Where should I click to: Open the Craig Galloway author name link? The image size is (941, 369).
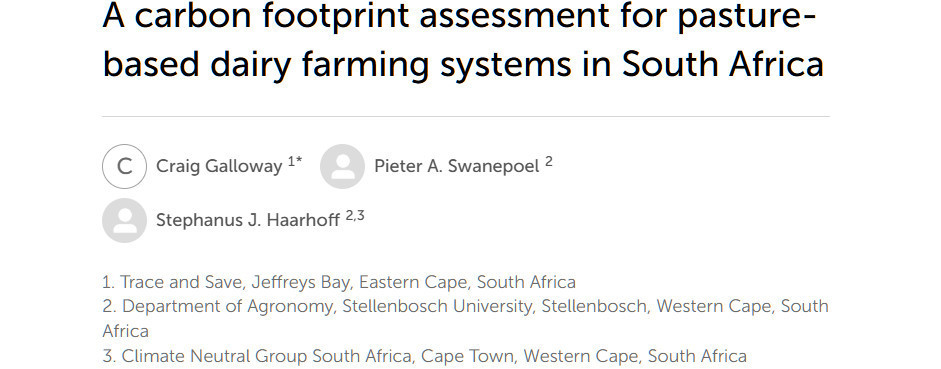tap(219, 166)
